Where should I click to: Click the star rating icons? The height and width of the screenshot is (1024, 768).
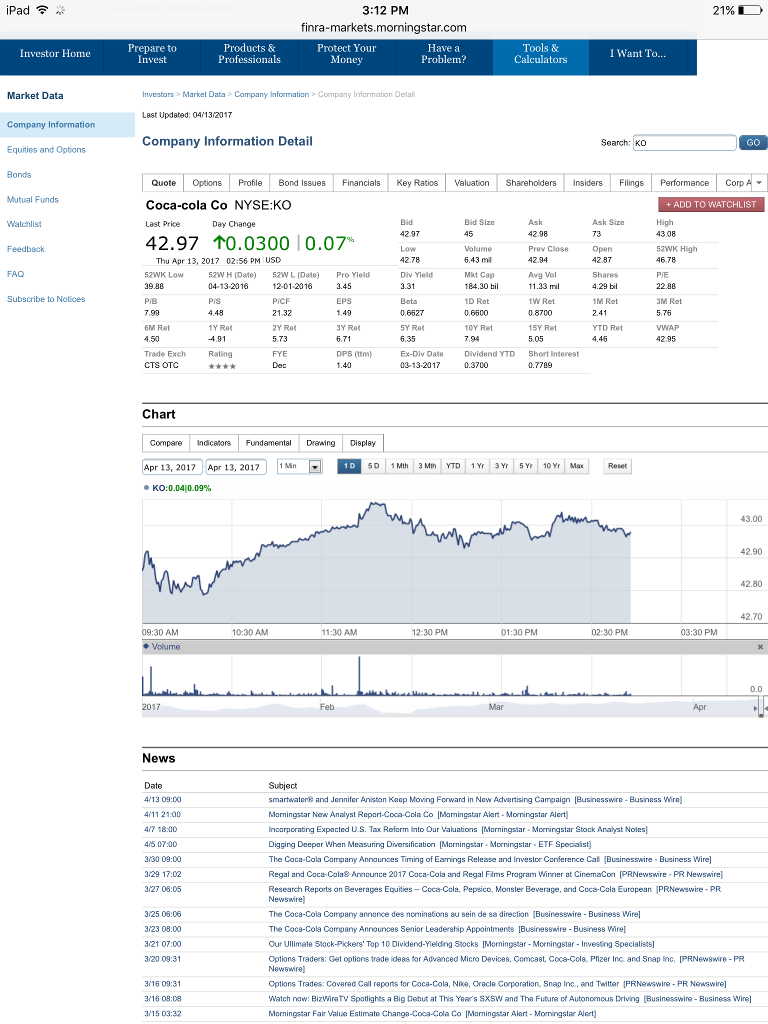222,366
